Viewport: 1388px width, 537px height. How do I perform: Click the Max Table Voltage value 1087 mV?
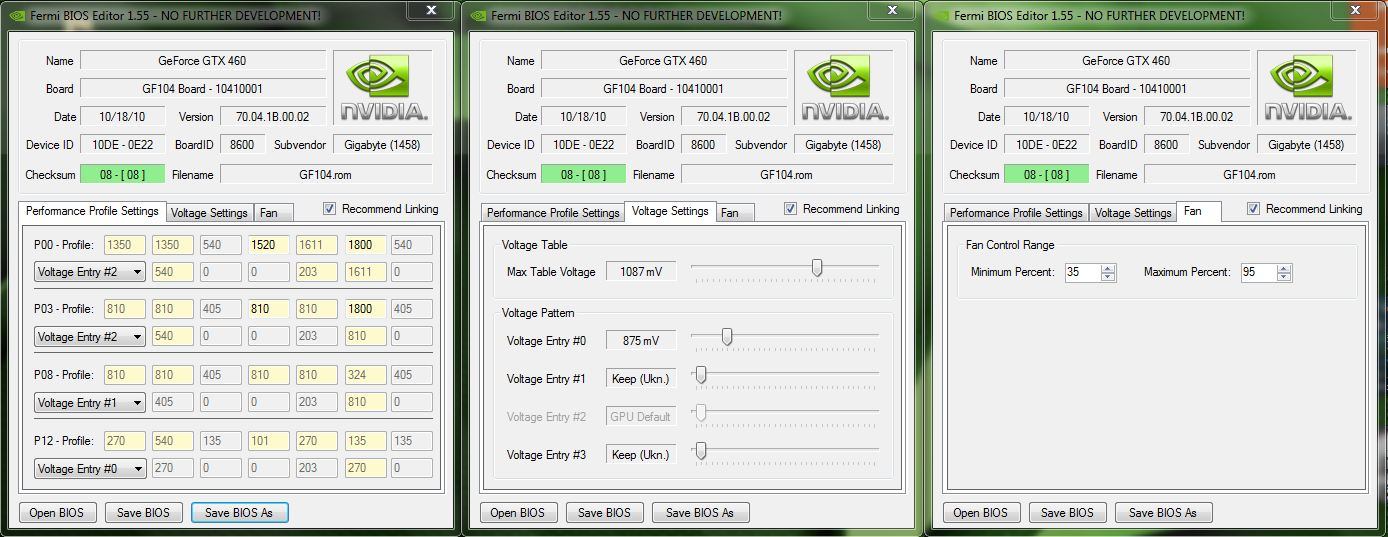point(641,271)
